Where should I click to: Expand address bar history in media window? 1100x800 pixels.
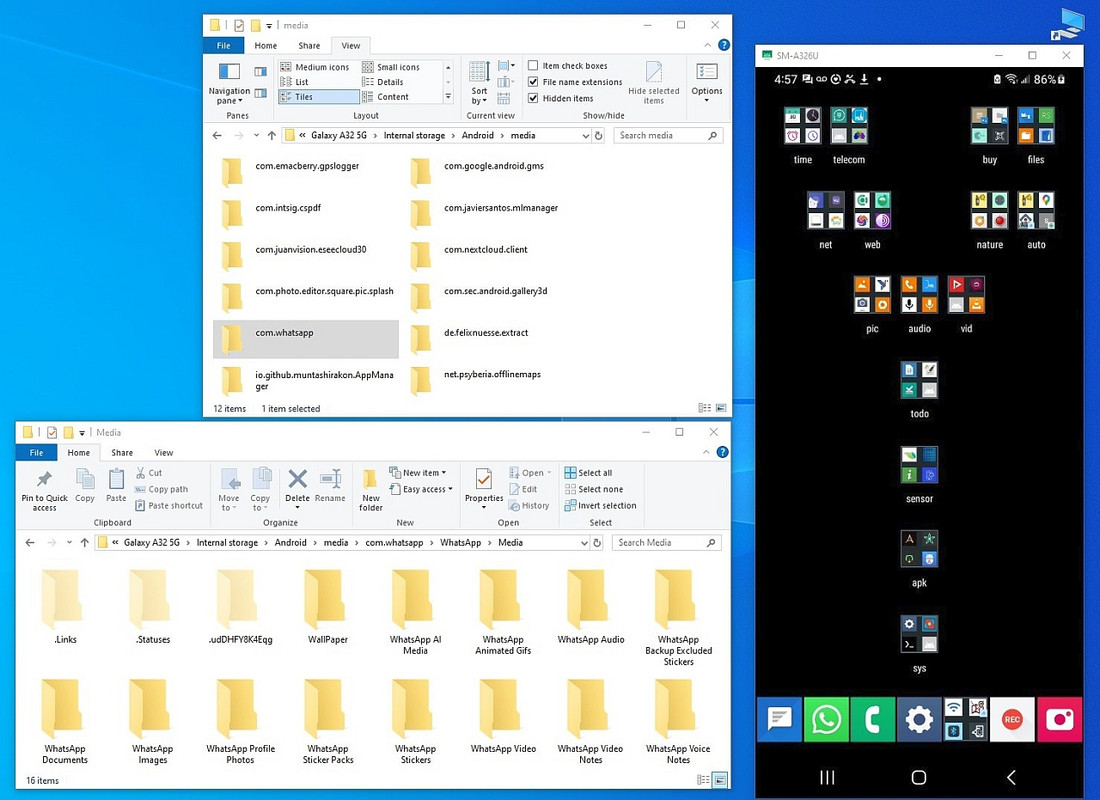tap(586, 135)
